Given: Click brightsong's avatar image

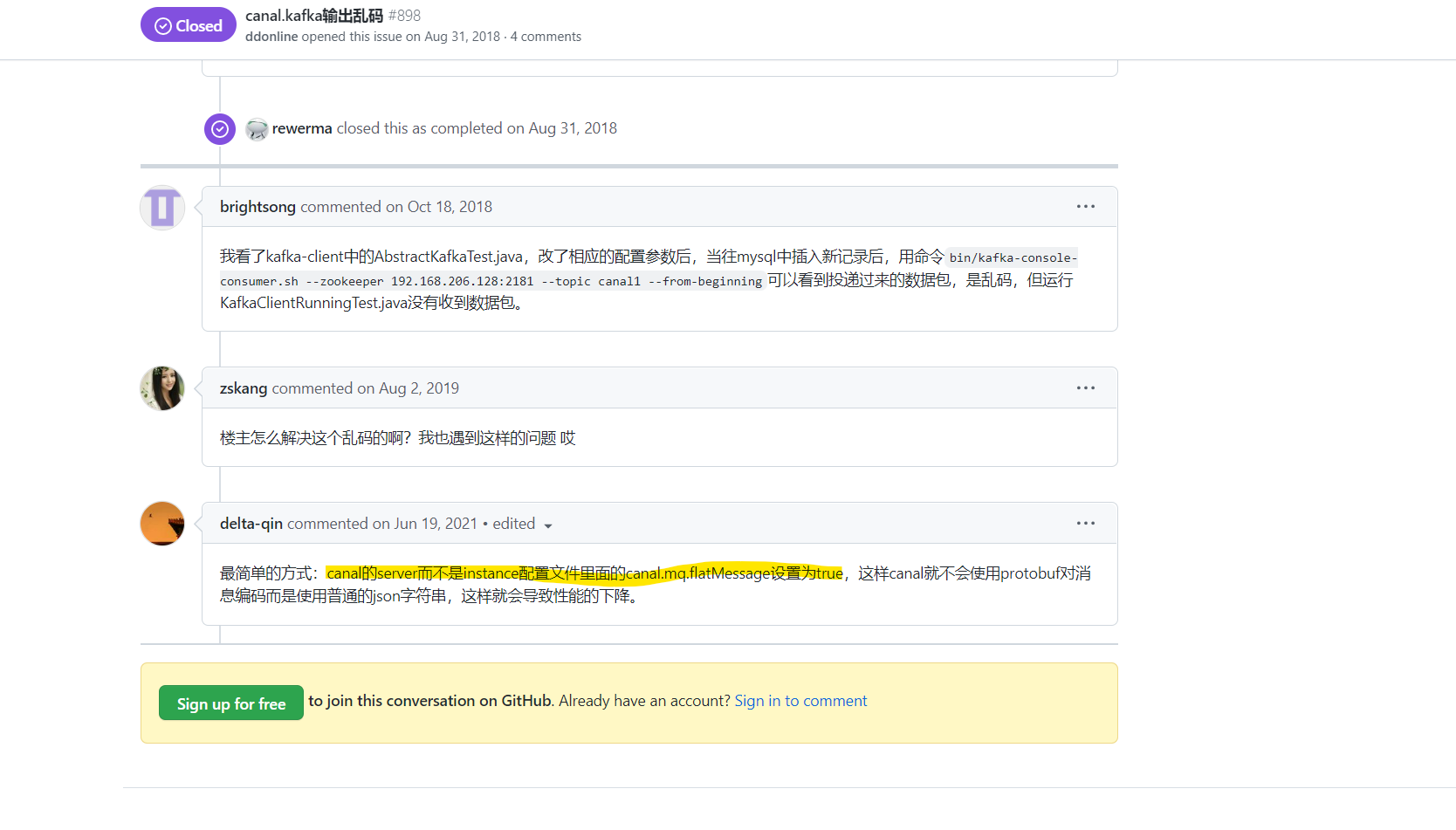Looking at the screenshot, I should click(162, 208).
